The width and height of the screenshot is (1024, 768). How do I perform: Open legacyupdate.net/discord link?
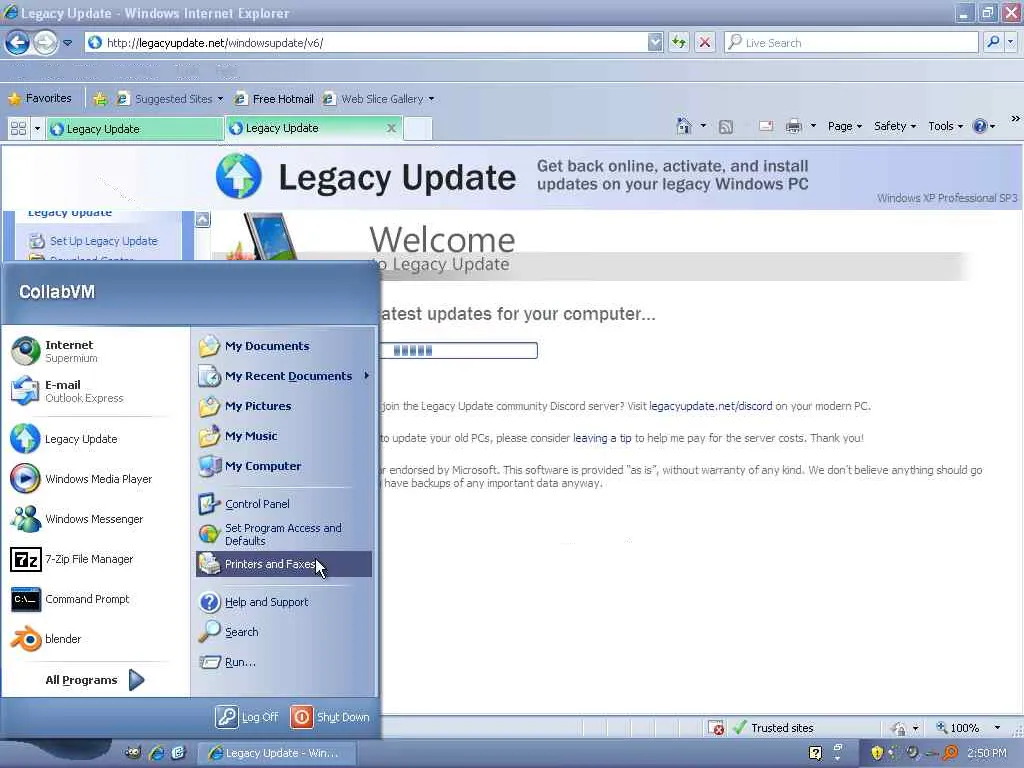pos(711,406)
